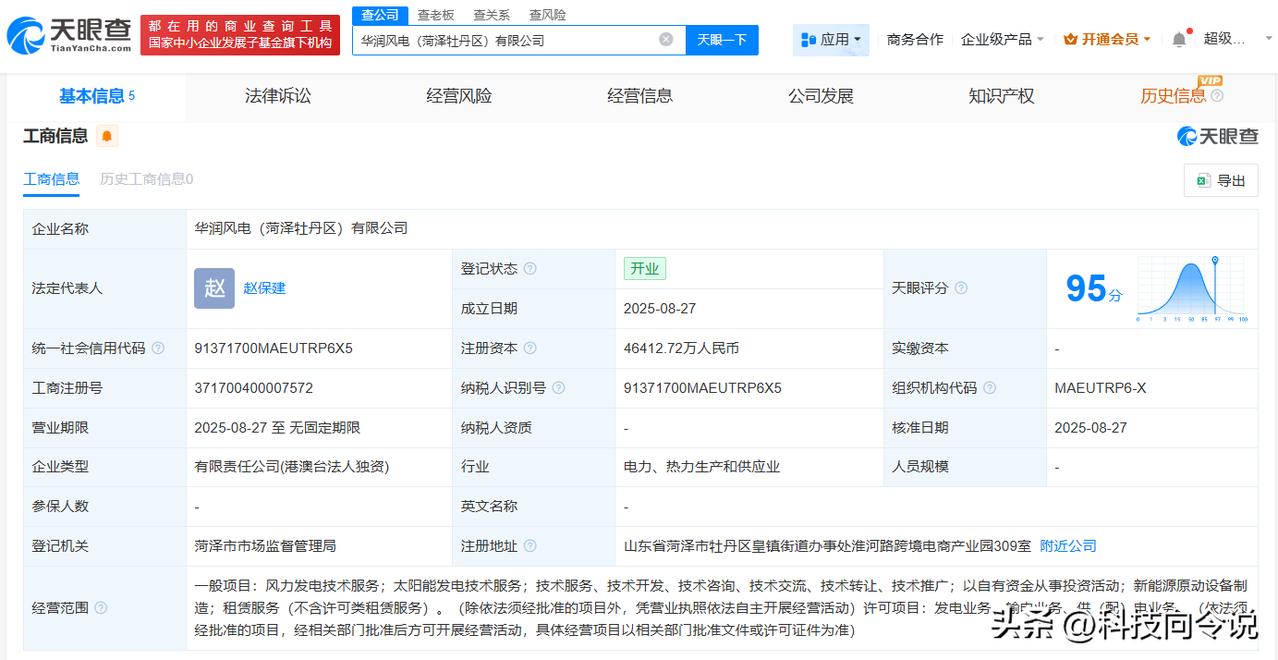Click the 导出 export button
1278x660 pixels.
(x=1221, y=180)
